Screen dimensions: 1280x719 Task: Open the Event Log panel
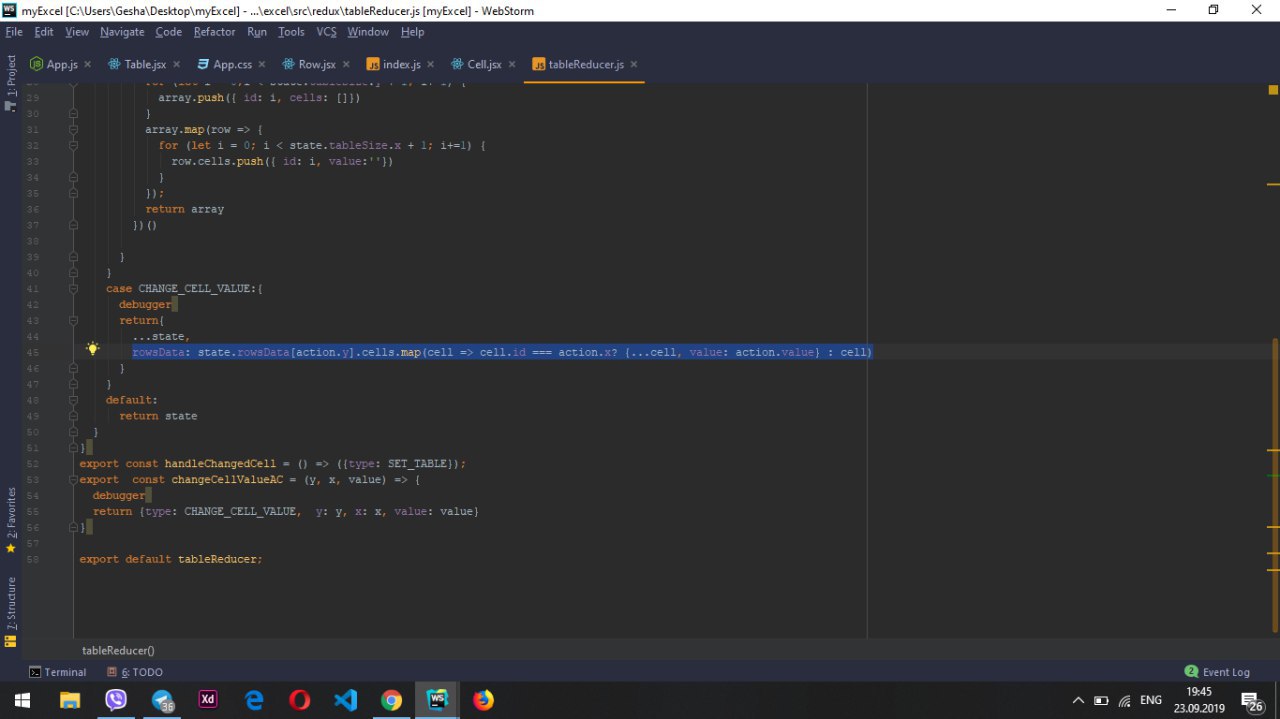(x=1217, y=672)
